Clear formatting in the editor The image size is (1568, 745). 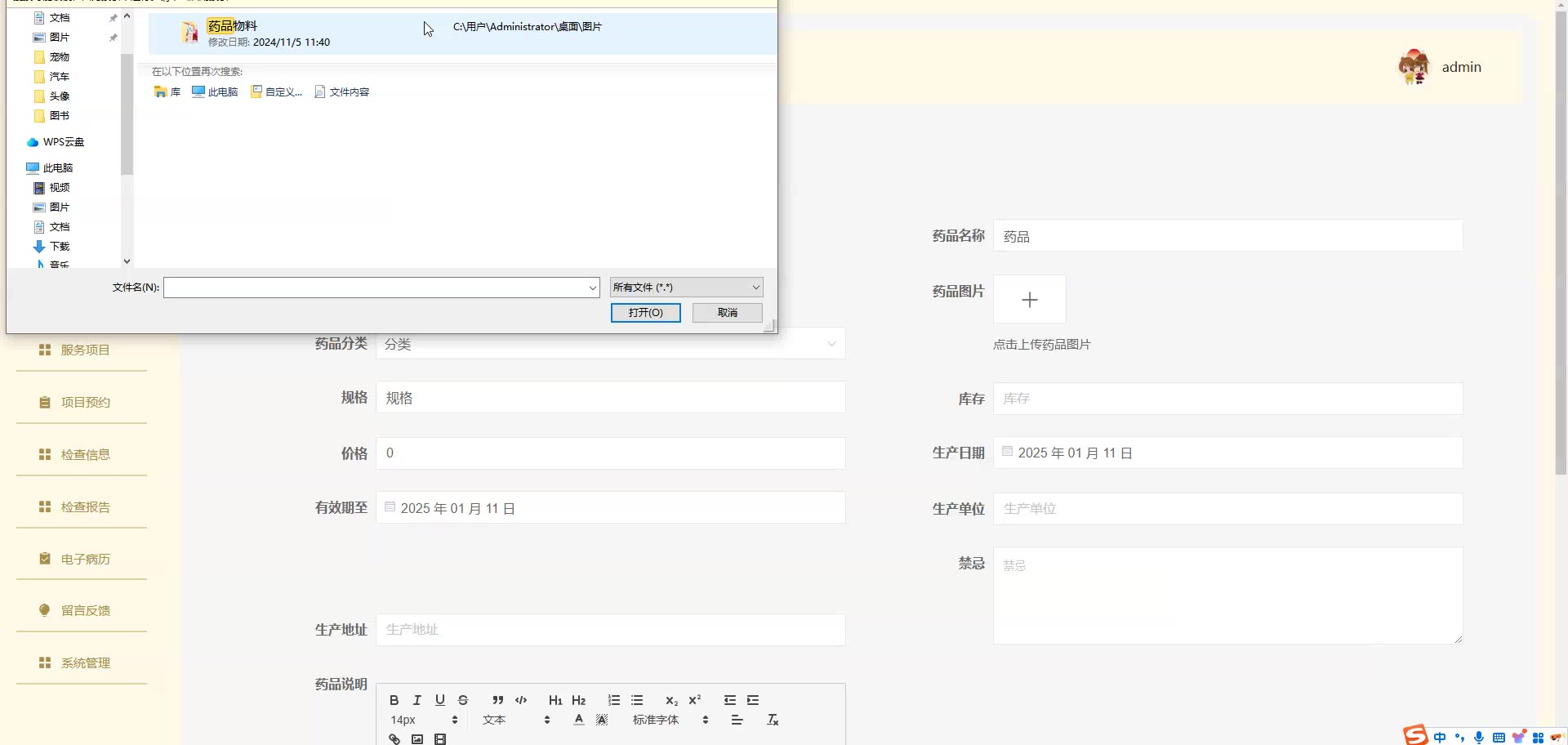773,720
